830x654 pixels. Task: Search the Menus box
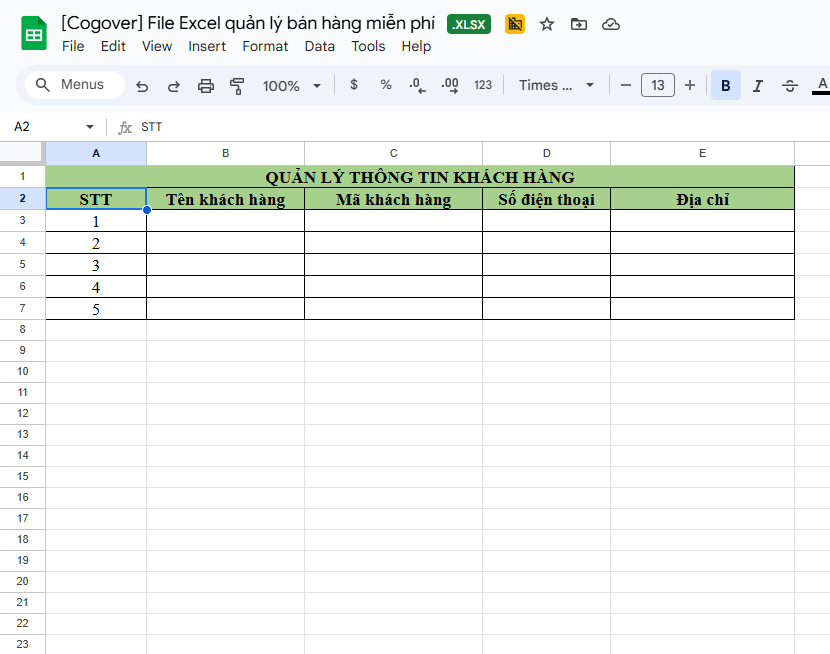point(75,85)
